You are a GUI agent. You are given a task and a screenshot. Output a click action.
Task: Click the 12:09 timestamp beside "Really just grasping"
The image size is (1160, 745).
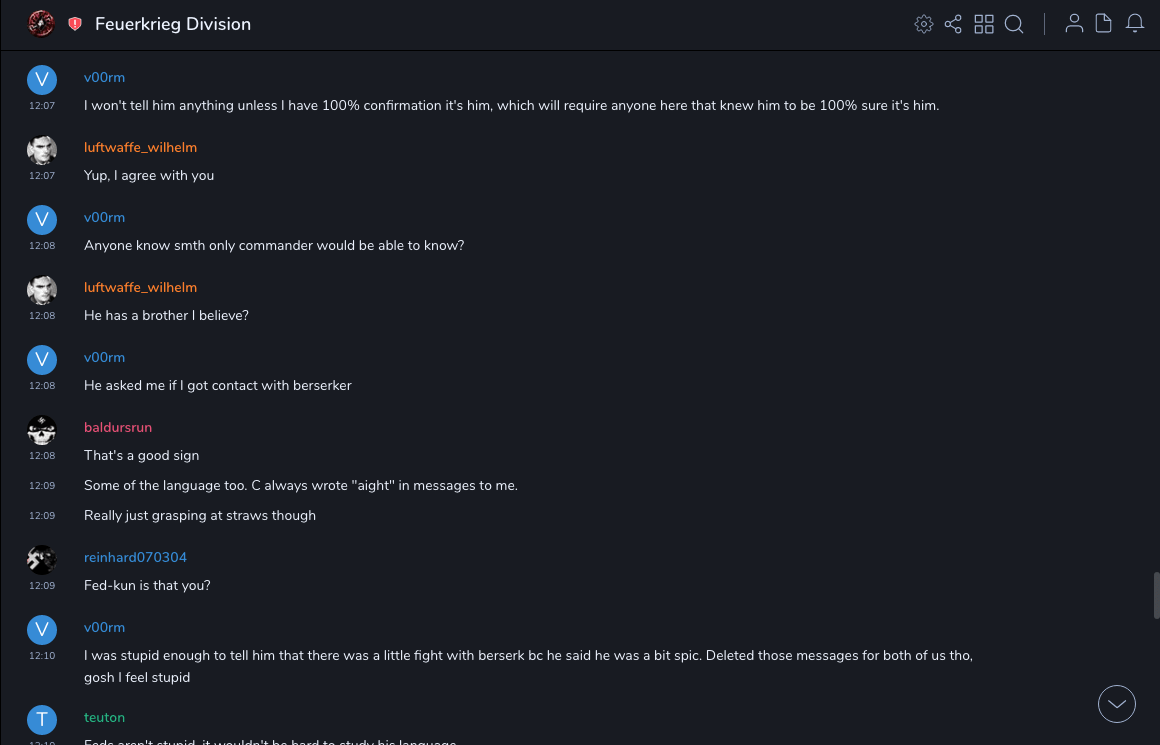pyautogui.click(x=42, y=516)
